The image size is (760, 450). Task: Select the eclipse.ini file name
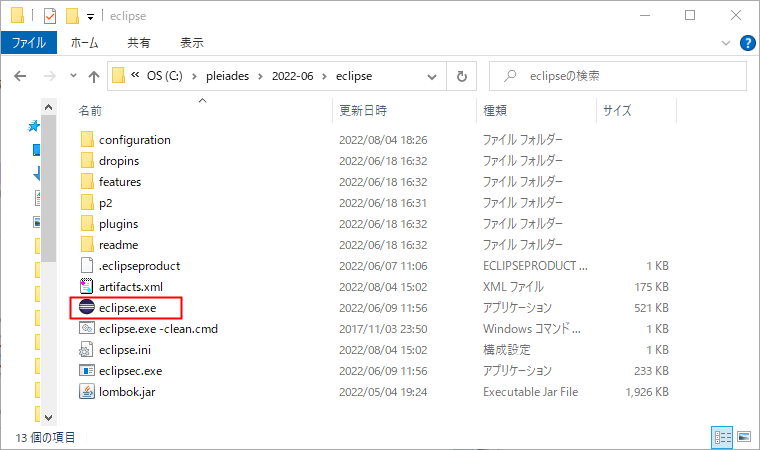click(x=125, y=350)
